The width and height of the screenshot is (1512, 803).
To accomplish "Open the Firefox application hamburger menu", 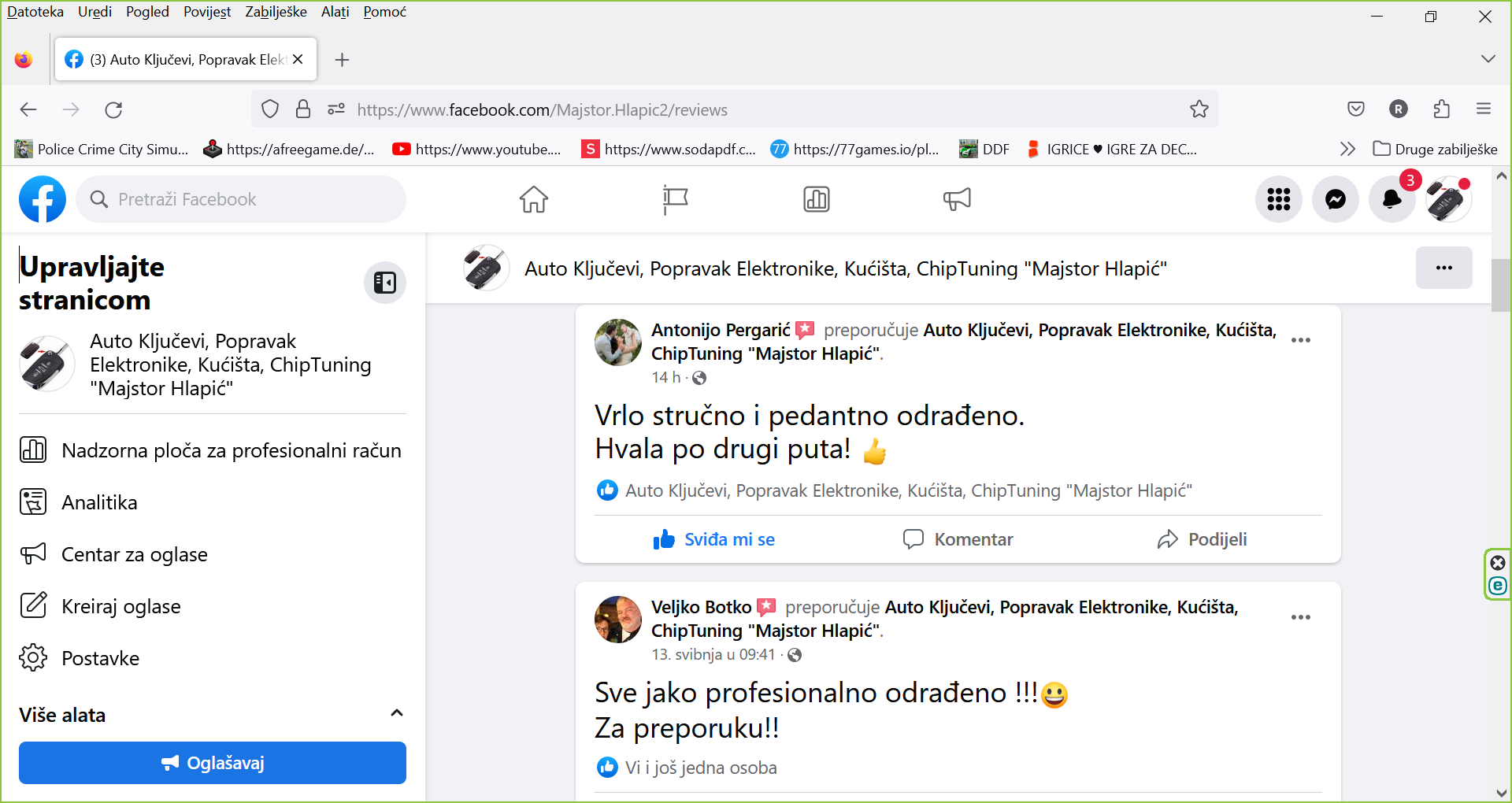I will point(1484,109).
